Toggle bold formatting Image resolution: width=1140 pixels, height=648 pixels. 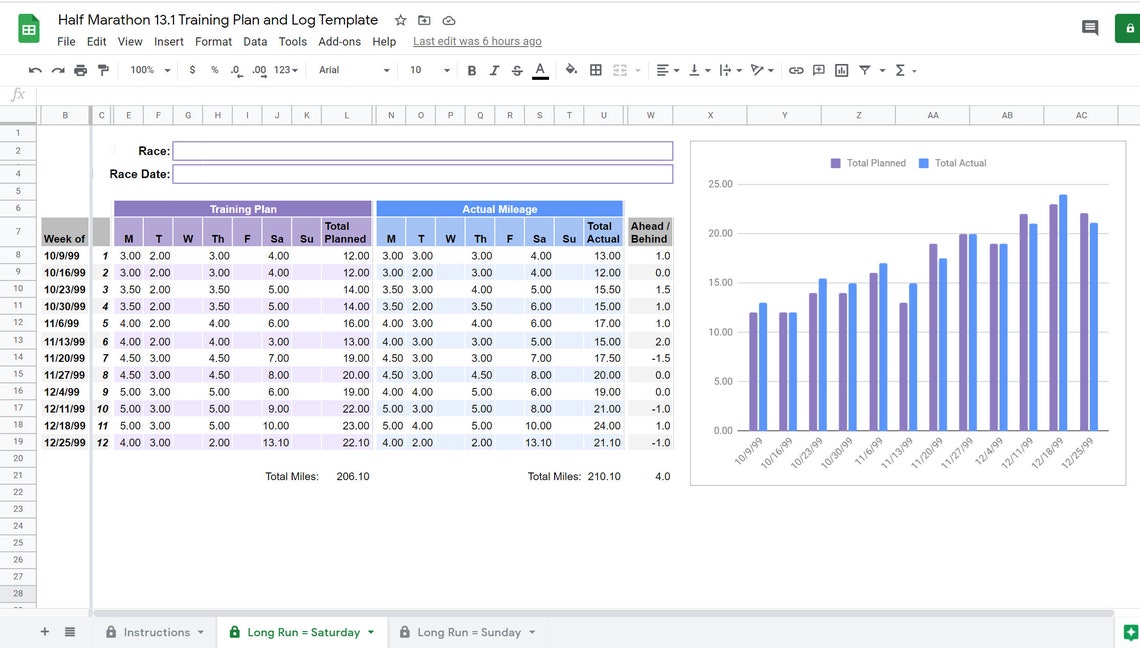pos(470,70)
